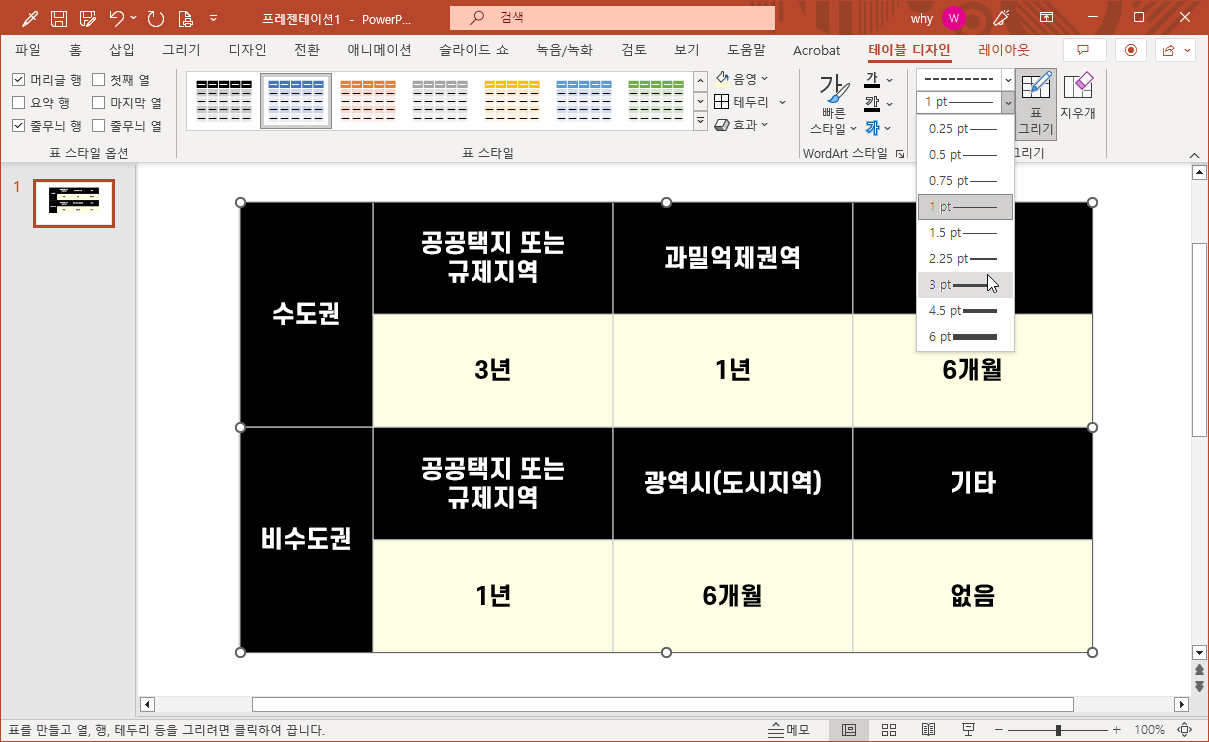Uncheck the 줄무늬 행 checkbox
This screenshot has width=1209, height=742.
(19, 125)
